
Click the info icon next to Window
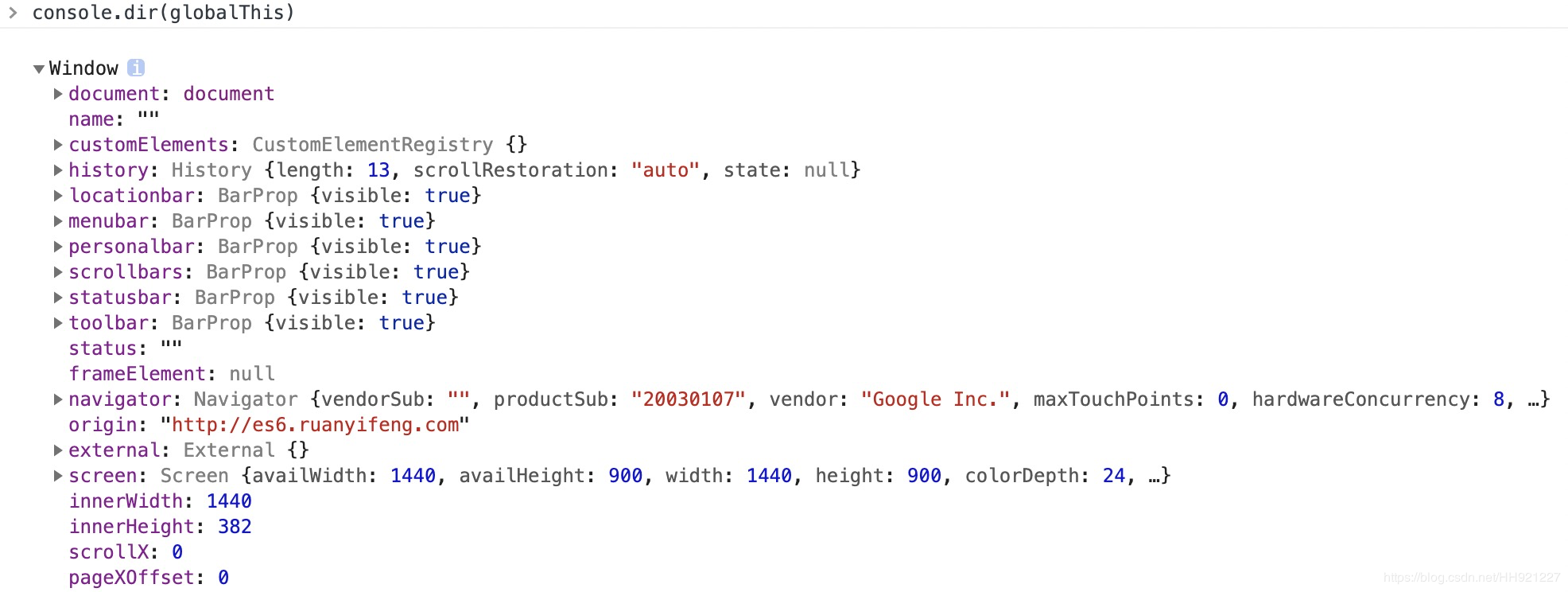[x=136, y=68]
